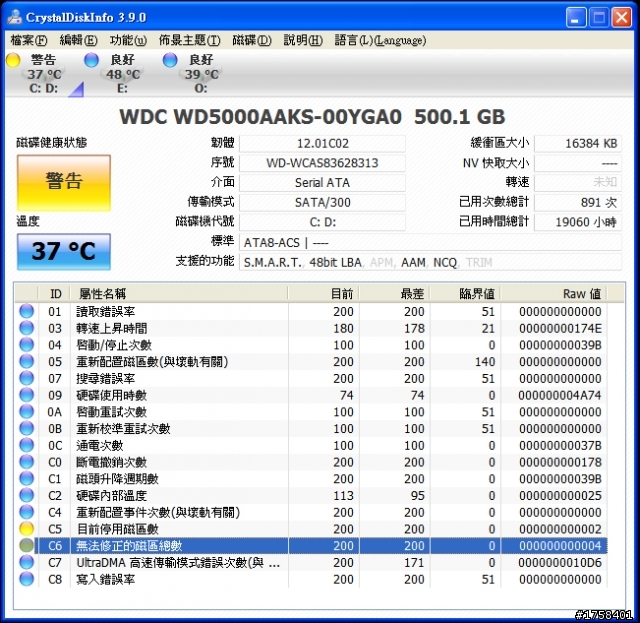The width and height of the screenshot is (640, 623).
Task: Select the 轉速上昇時間 attribute name
Action: tap(112, 328)
